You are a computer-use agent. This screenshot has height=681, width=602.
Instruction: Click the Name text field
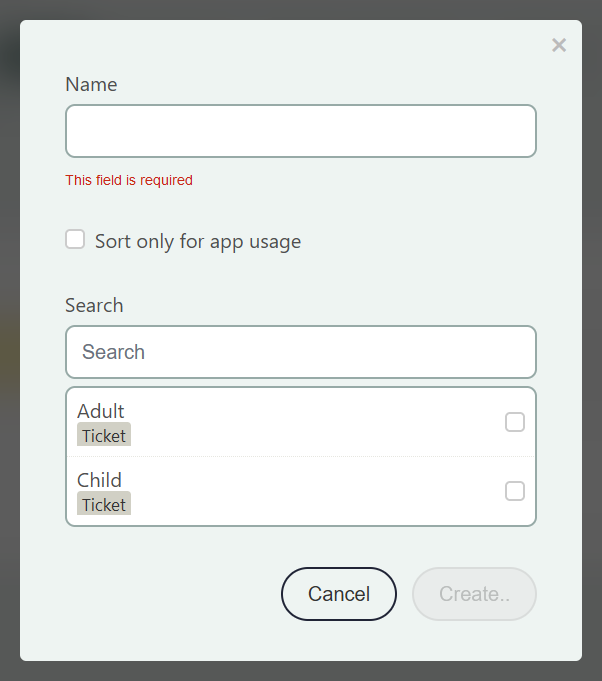point(300,131)
